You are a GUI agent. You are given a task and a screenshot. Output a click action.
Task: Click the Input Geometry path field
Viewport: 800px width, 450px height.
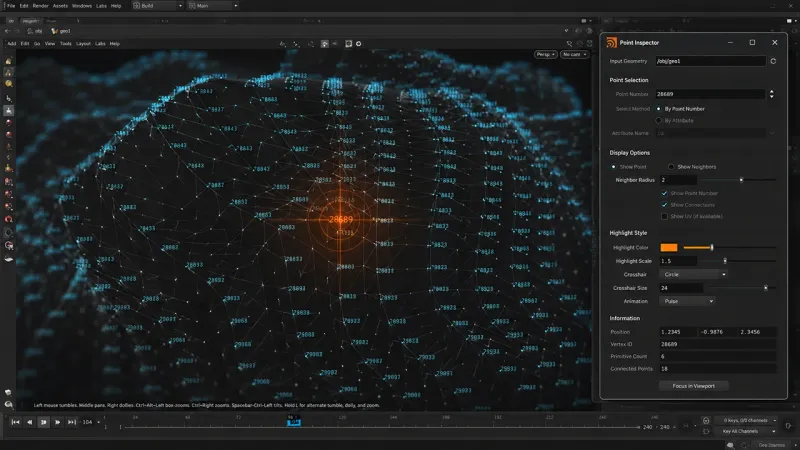tap(711, 61)
